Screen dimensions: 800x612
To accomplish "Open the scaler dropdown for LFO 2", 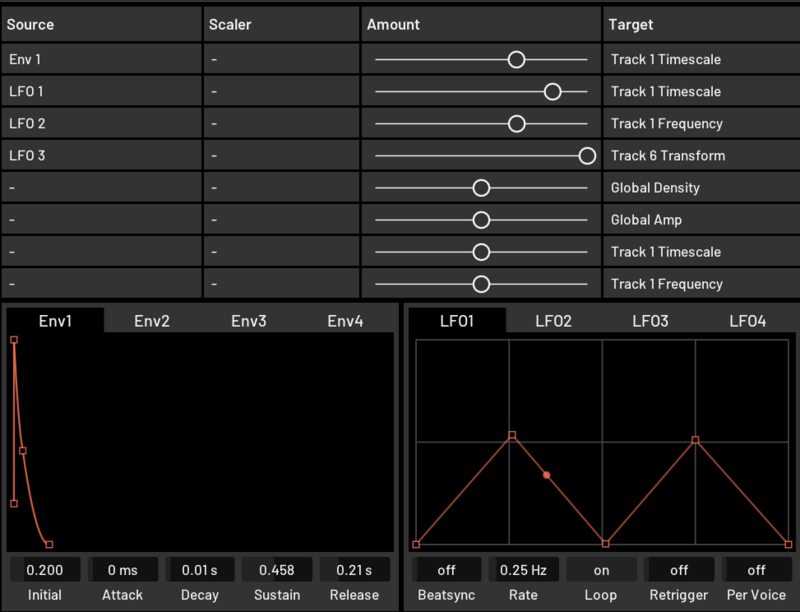I will point(281,124).
